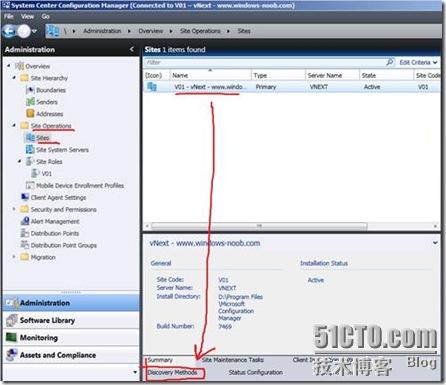The image size is (446, 385).
Task: Click the site icon in V01 row
Action: point(152,87)
